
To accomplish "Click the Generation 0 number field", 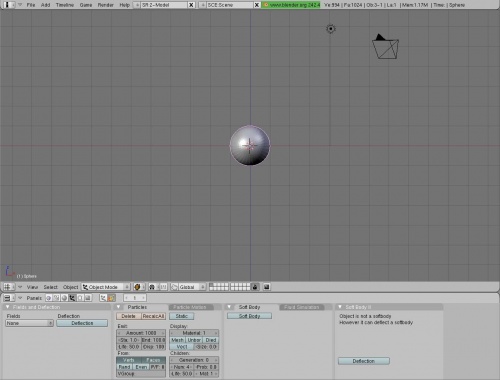I will [x=194, y=360].
